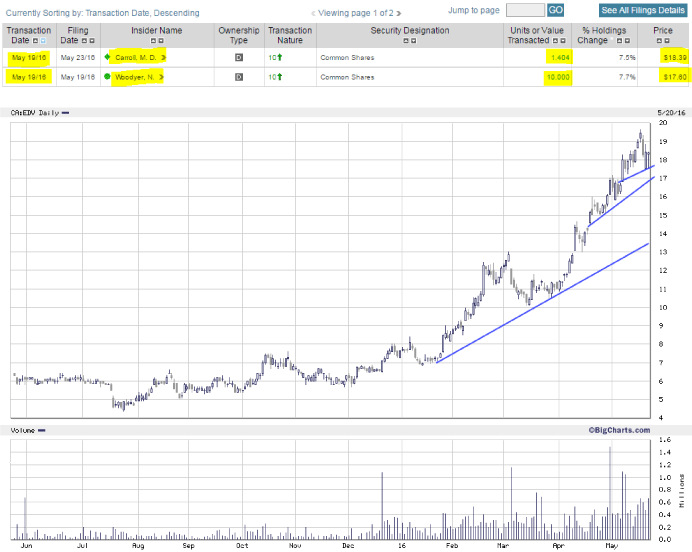Click Ownership Type D icon in Carroll row

(x=238, y=58)
